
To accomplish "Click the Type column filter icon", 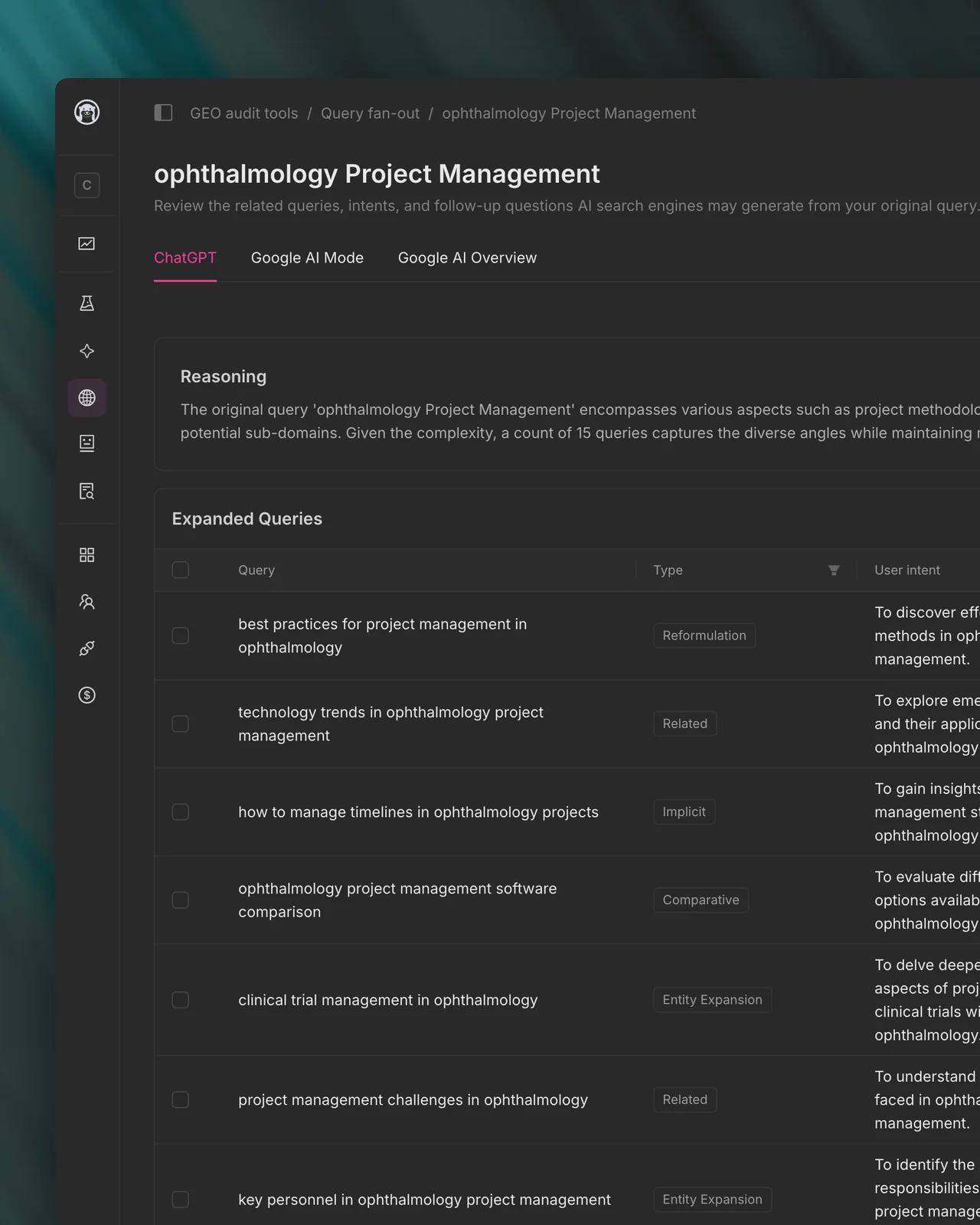I will (834, 570).
